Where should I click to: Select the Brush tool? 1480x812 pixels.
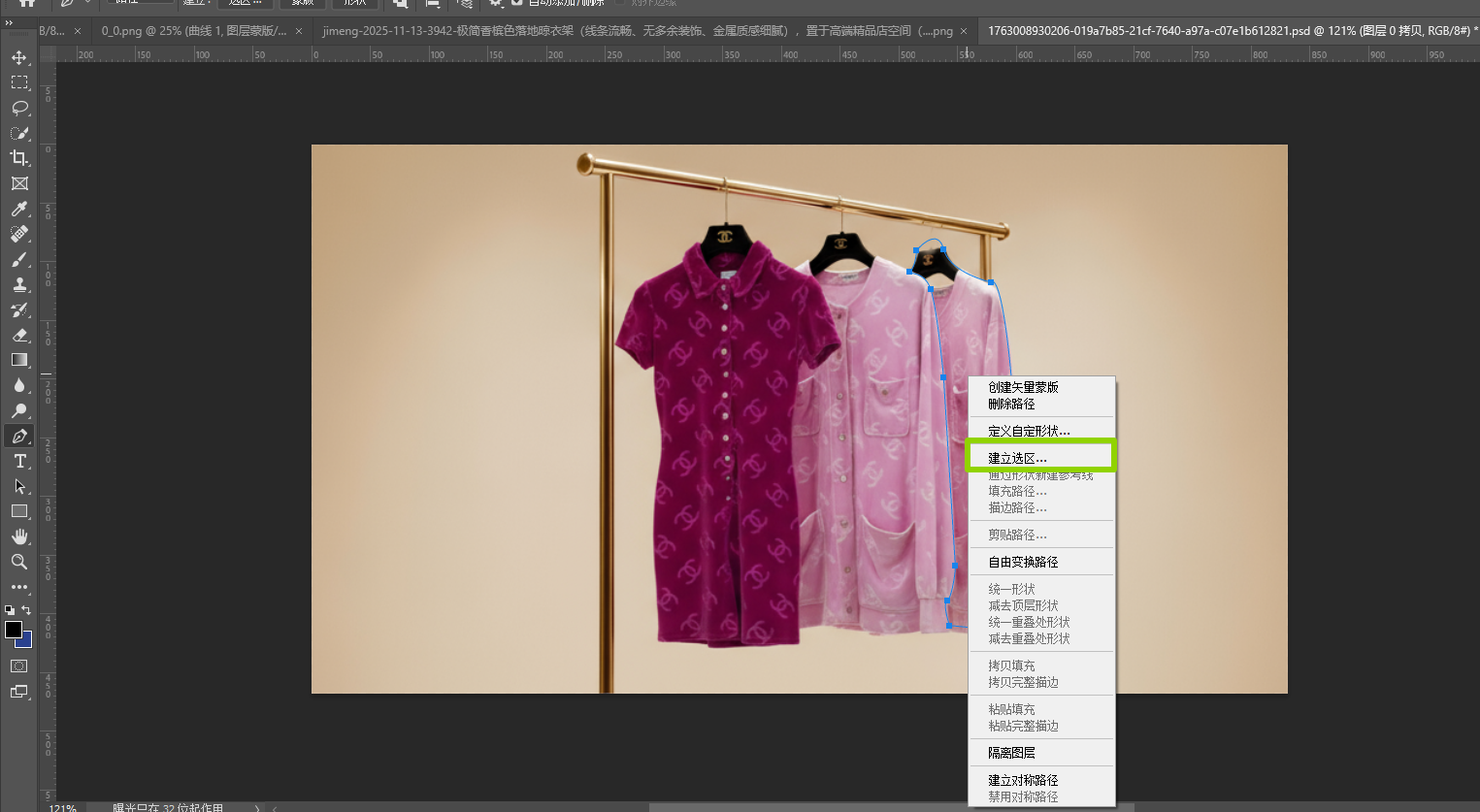19,259
